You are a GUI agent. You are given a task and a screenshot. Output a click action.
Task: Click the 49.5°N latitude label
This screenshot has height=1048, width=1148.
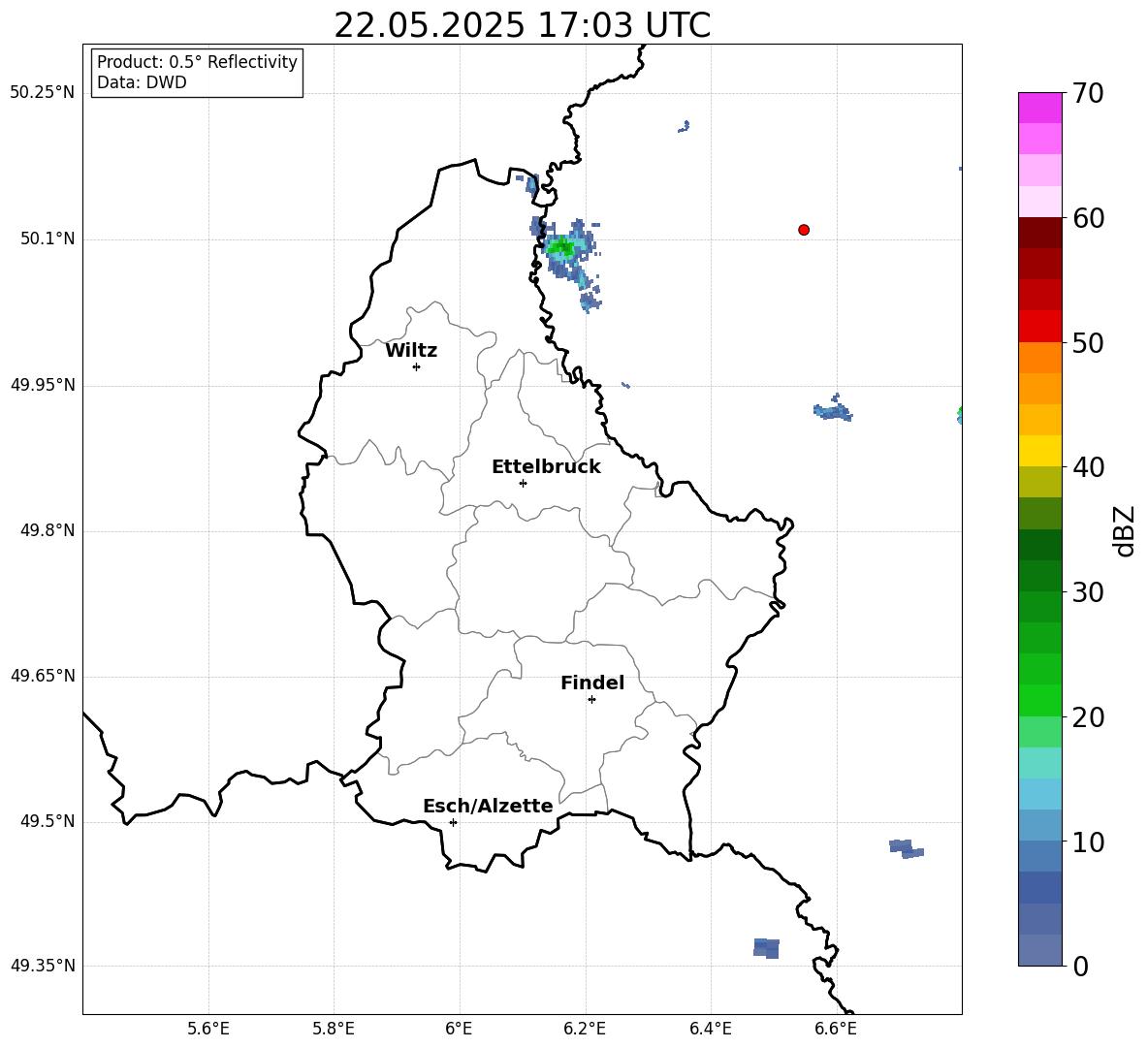[48, 820]
